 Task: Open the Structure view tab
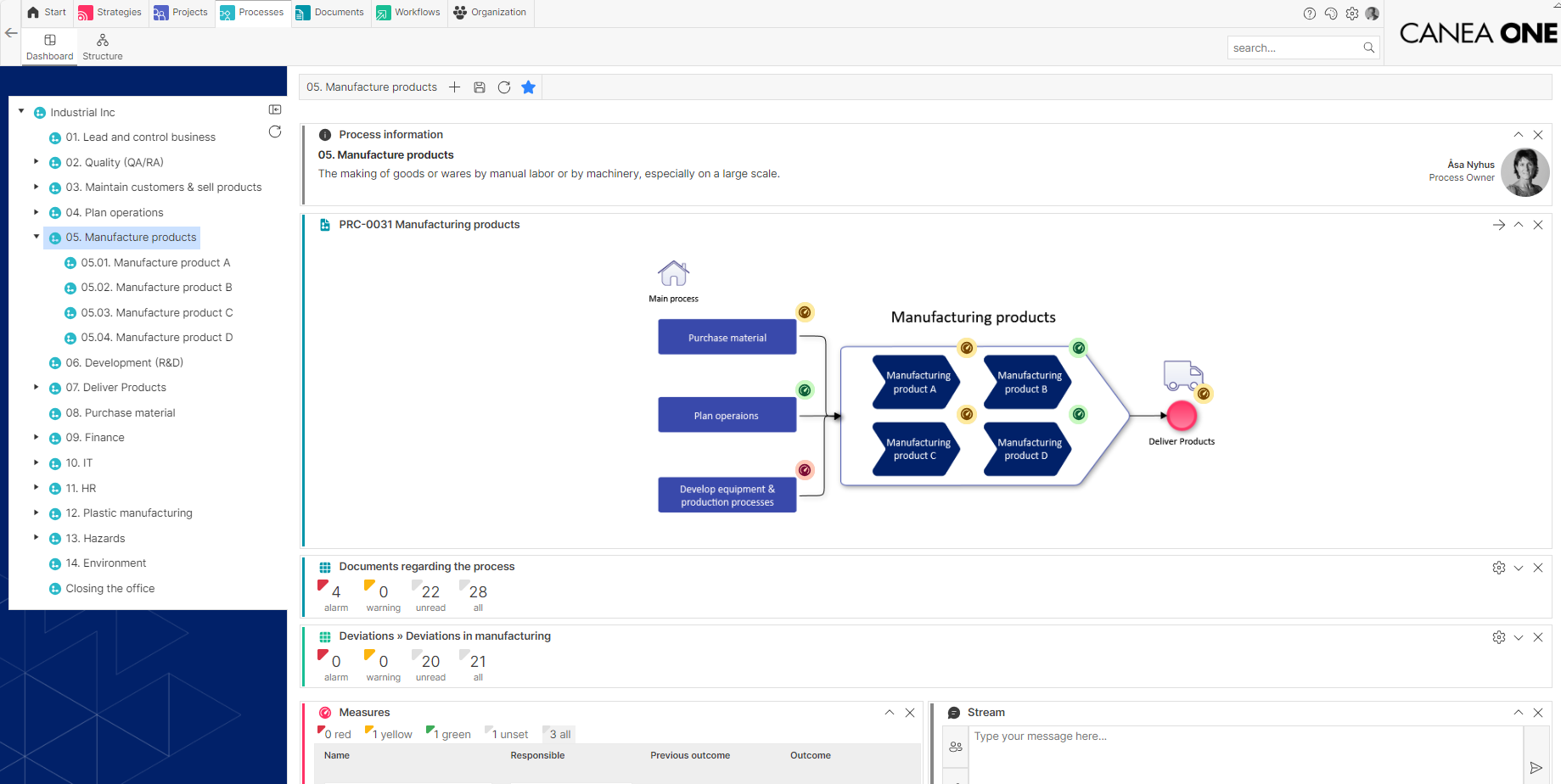click(x=103, y=47)
